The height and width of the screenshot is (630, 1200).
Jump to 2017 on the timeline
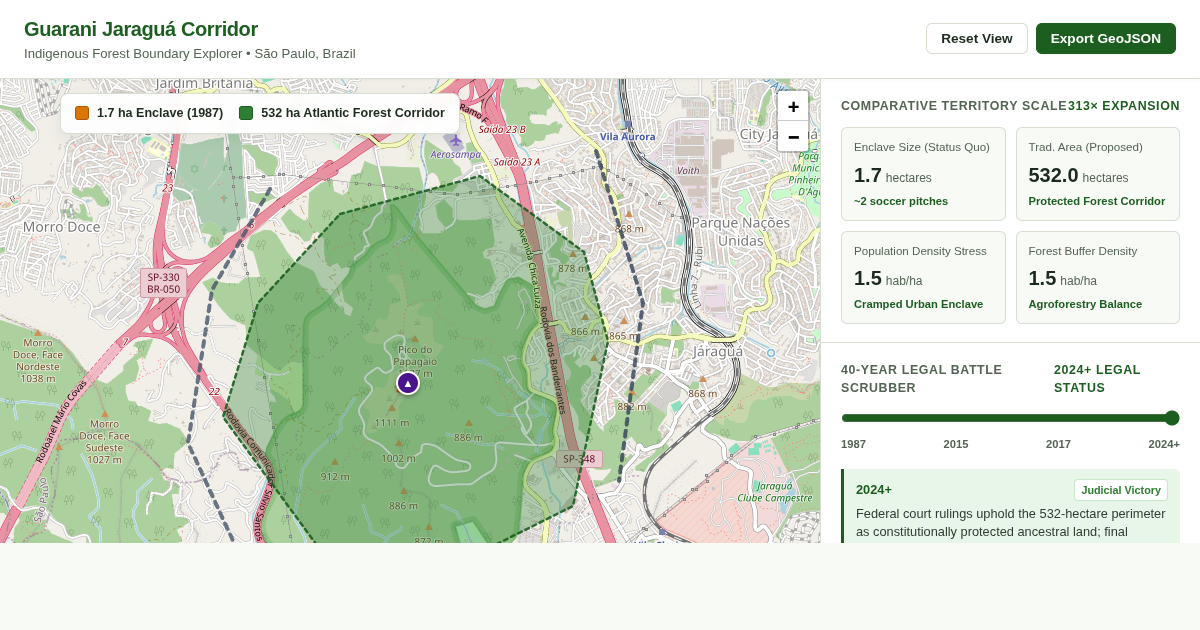(1058, 444)
